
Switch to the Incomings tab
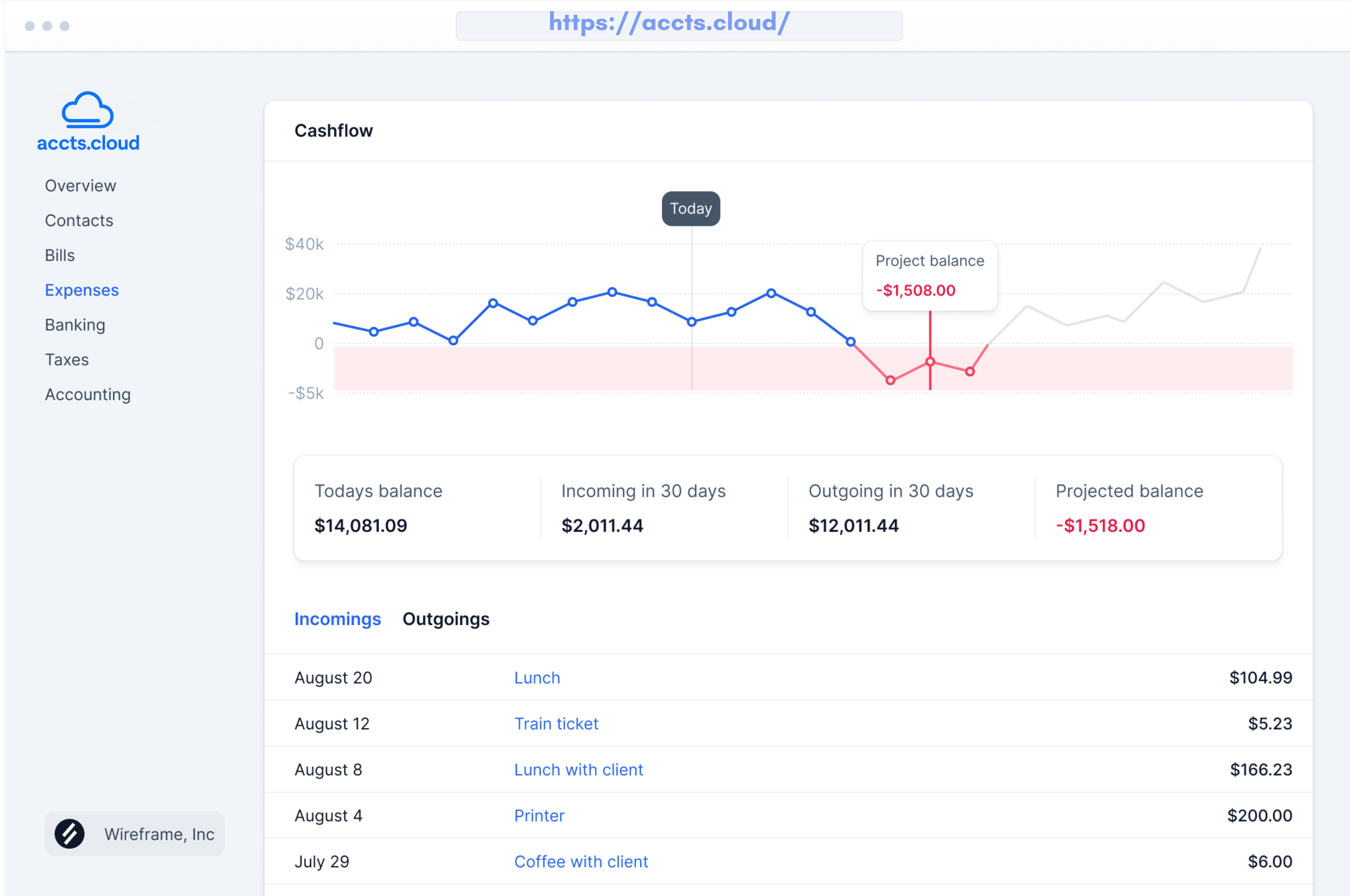point(337,619)
